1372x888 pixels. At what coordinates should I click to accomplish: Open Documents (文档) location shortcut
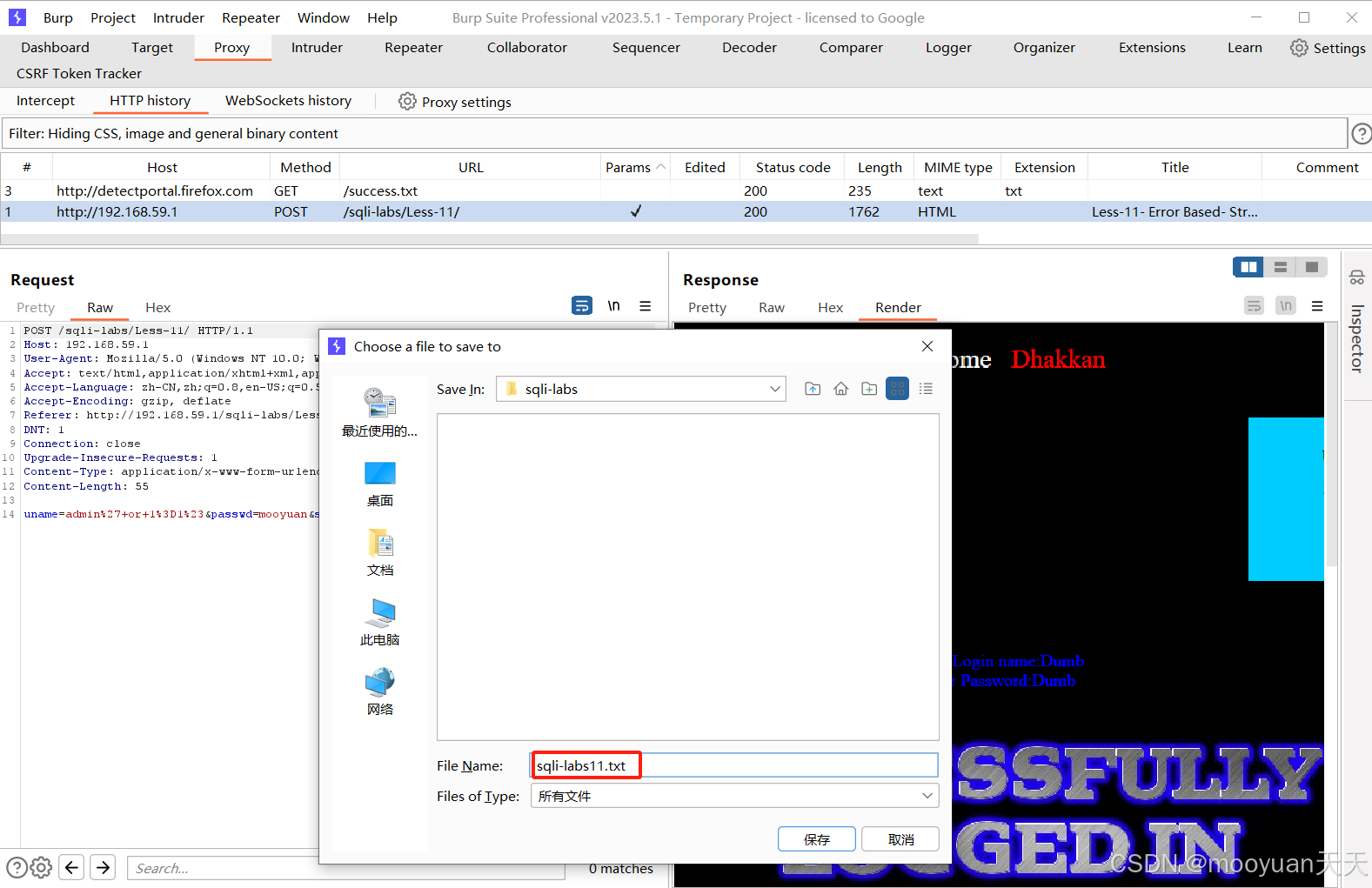tap(379, 553)
